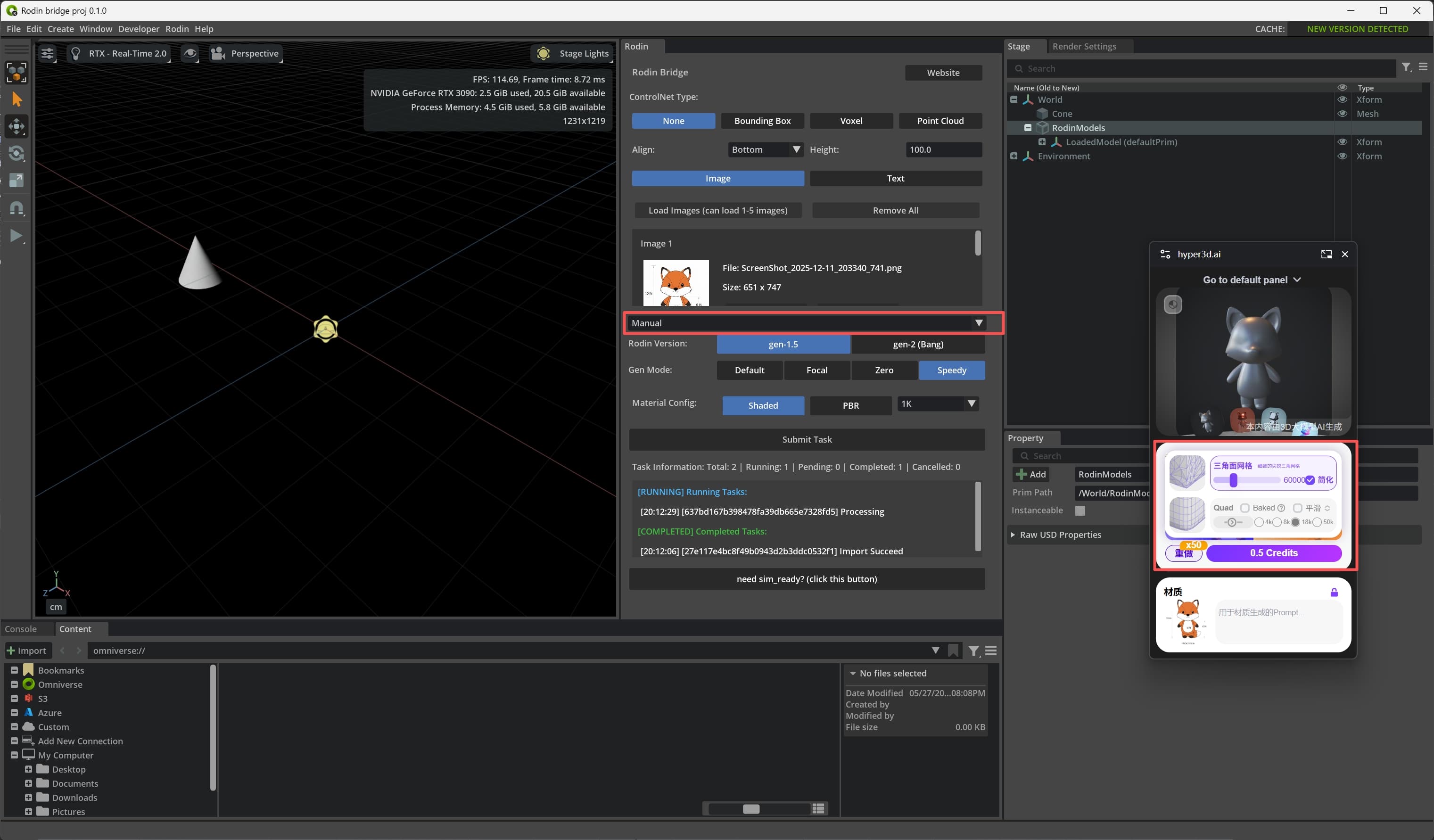Switch Content browser to grid view

click(818, 809)
